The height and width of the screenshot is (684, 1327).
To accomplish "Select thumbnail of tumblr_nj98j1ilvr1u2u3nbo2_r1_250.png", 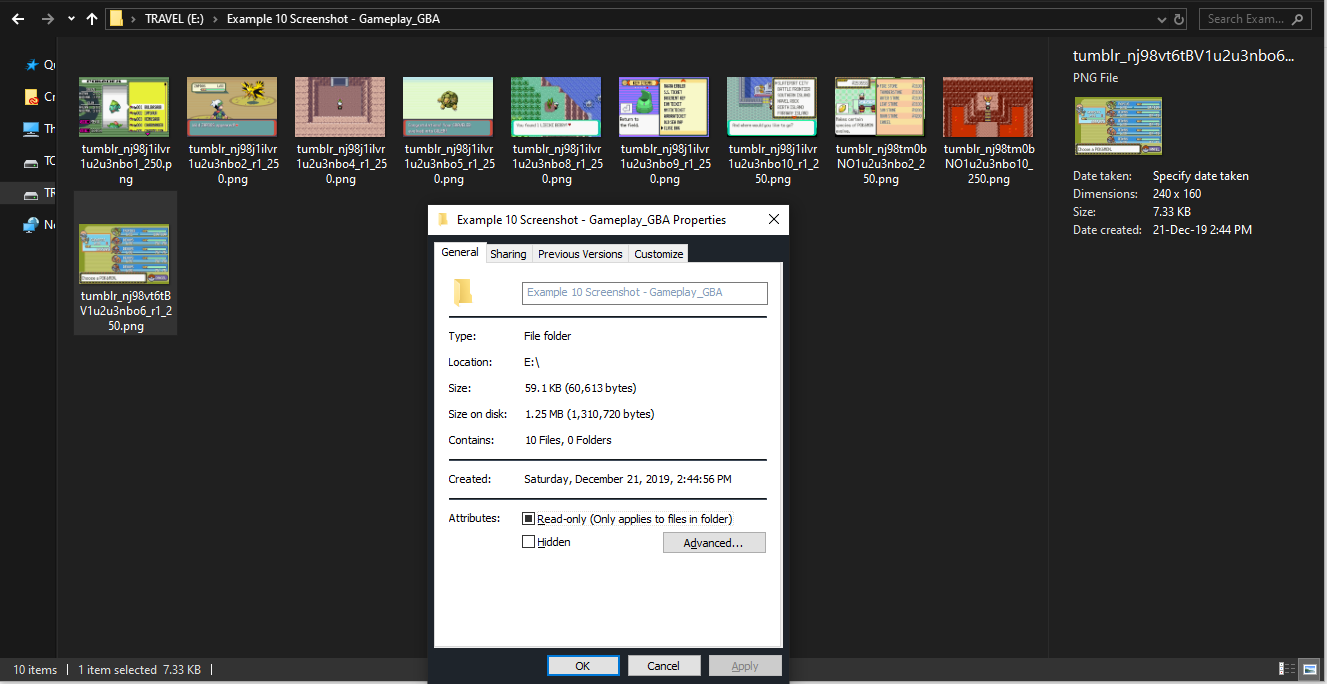I will [233, 107].
